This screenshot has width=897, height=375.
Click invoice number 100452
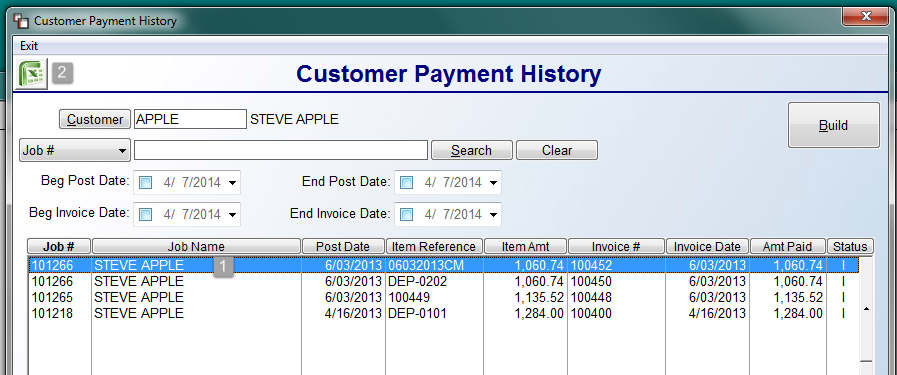click(591, 265)
